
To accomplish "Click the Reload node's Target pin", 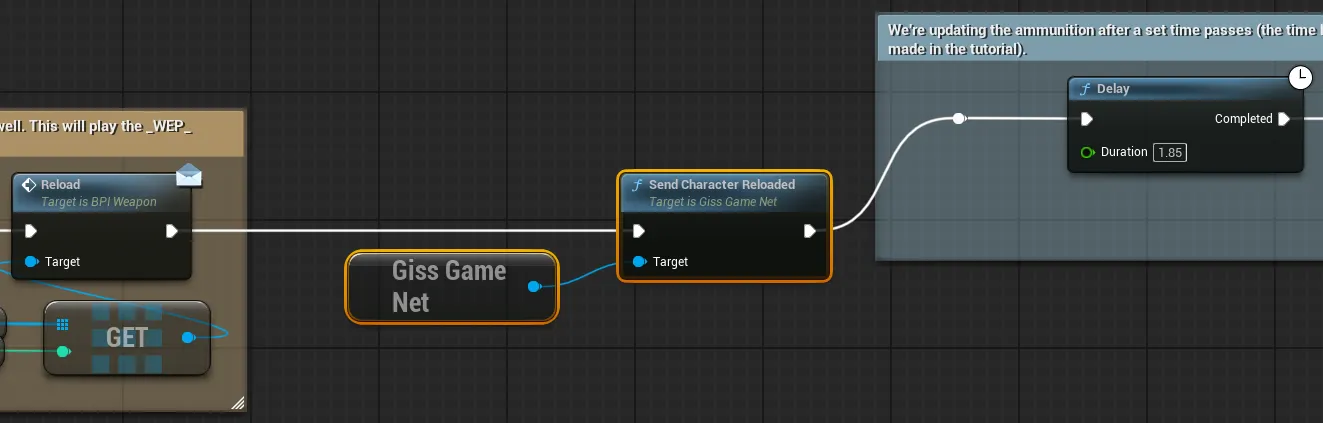I will [31, 262].
